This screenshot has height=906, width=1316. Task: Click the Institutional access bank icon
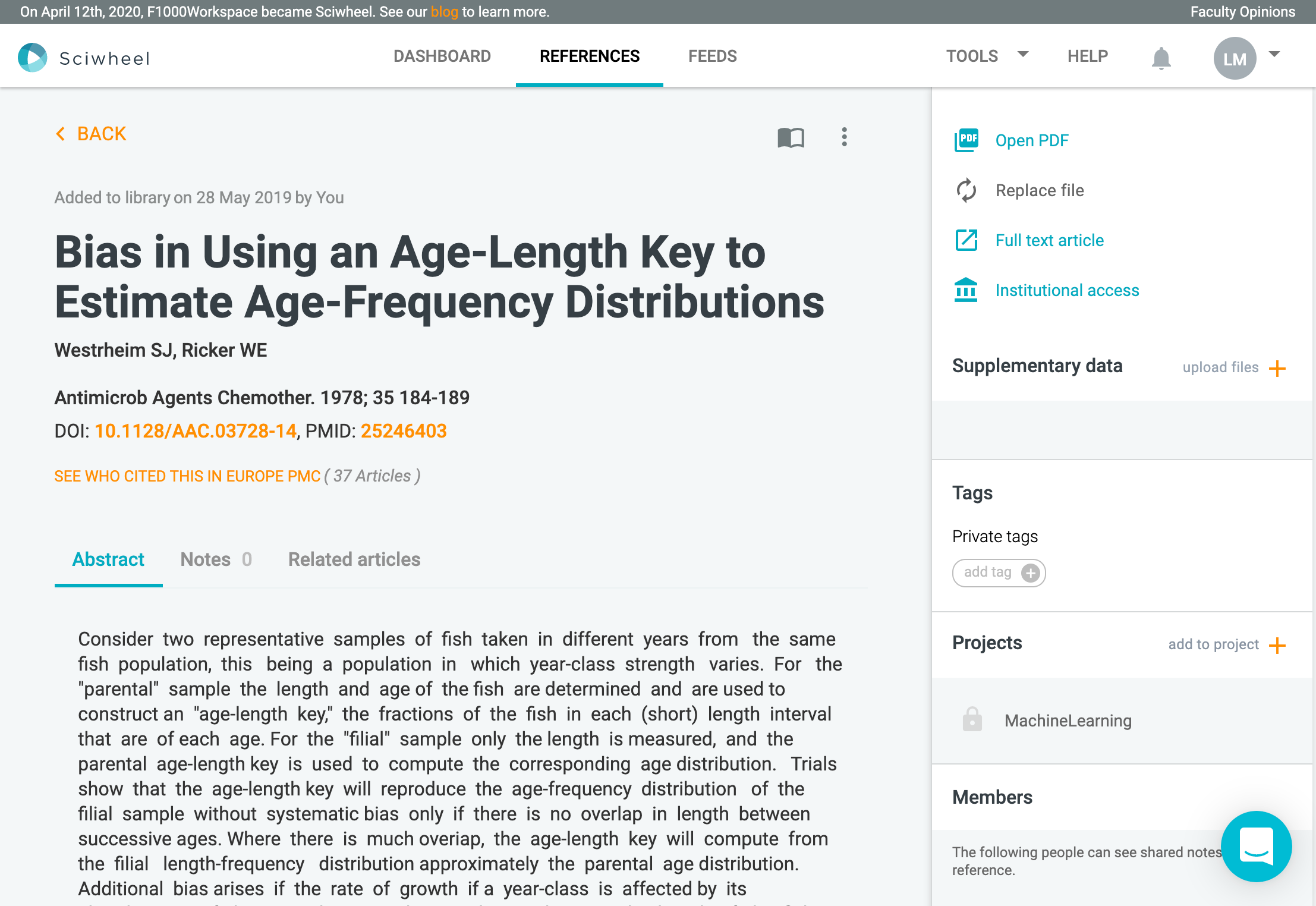[x=966, y=290]
